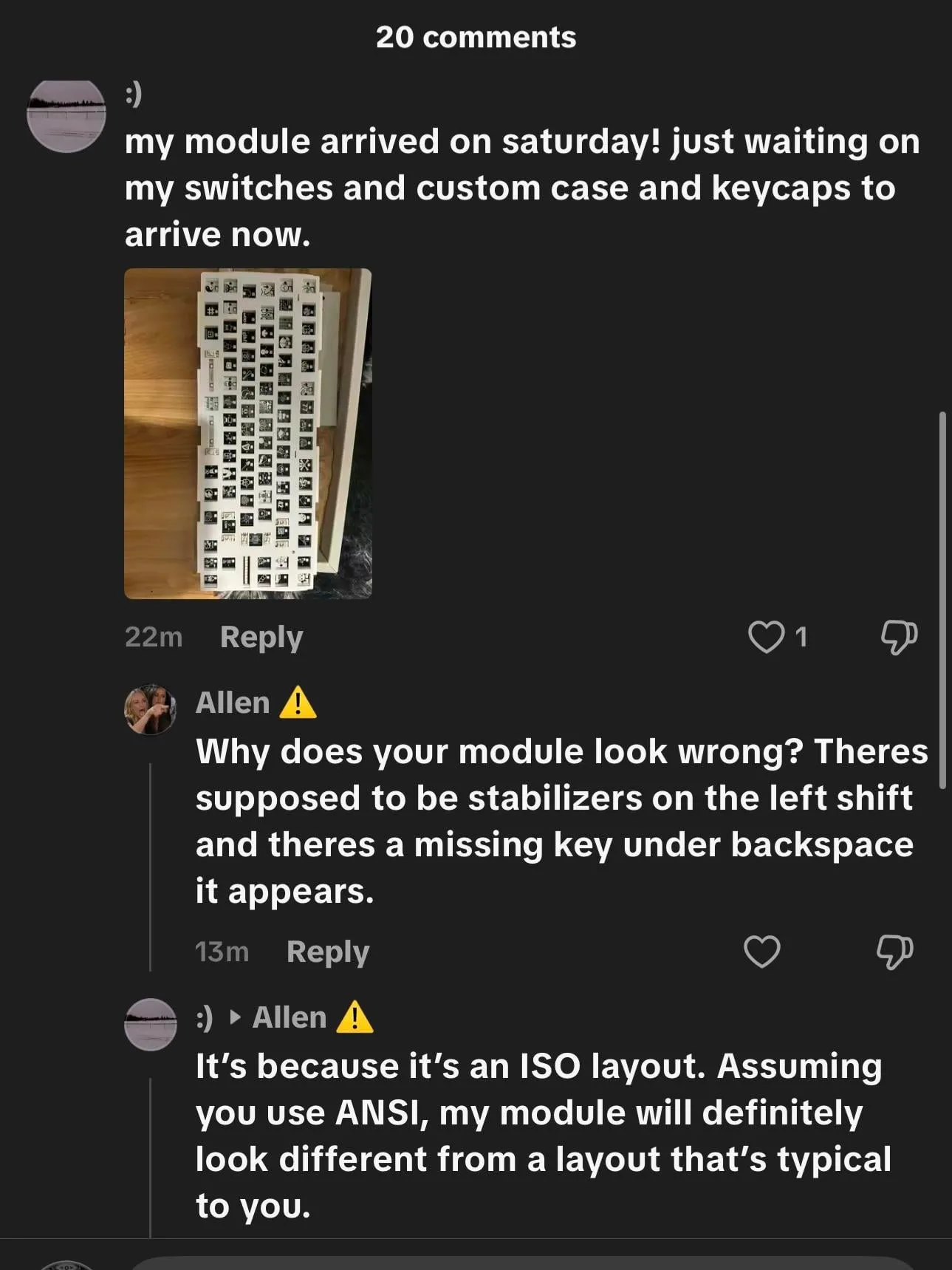Tap the ':)' username on the ISO reply

204,1017
